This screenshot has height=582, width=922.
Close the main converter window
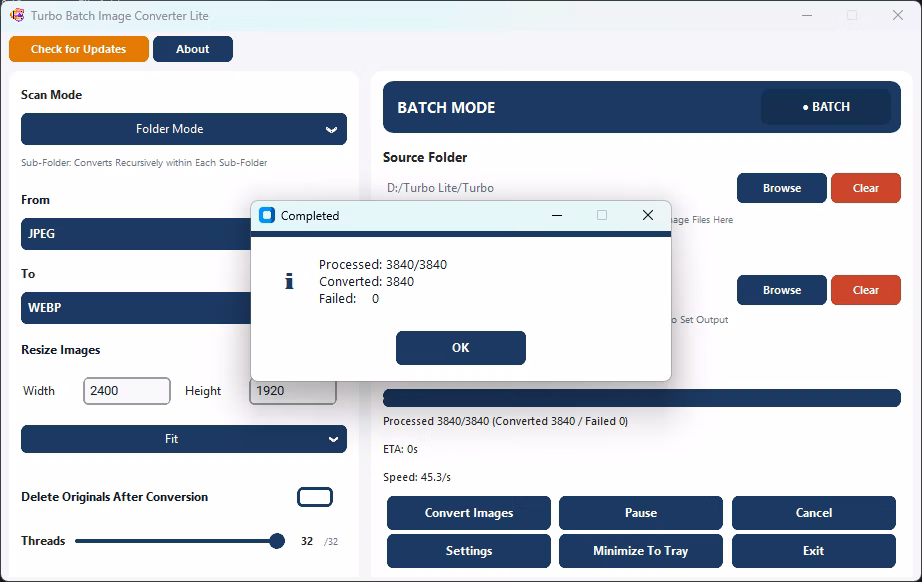click(897, 15)
